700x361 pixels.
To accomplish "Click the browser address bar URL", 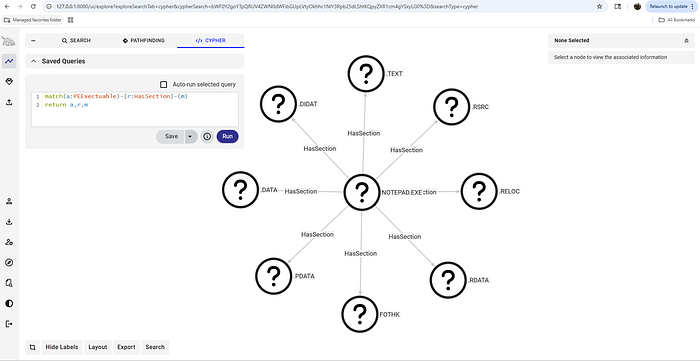I will [x=267, y=7].
